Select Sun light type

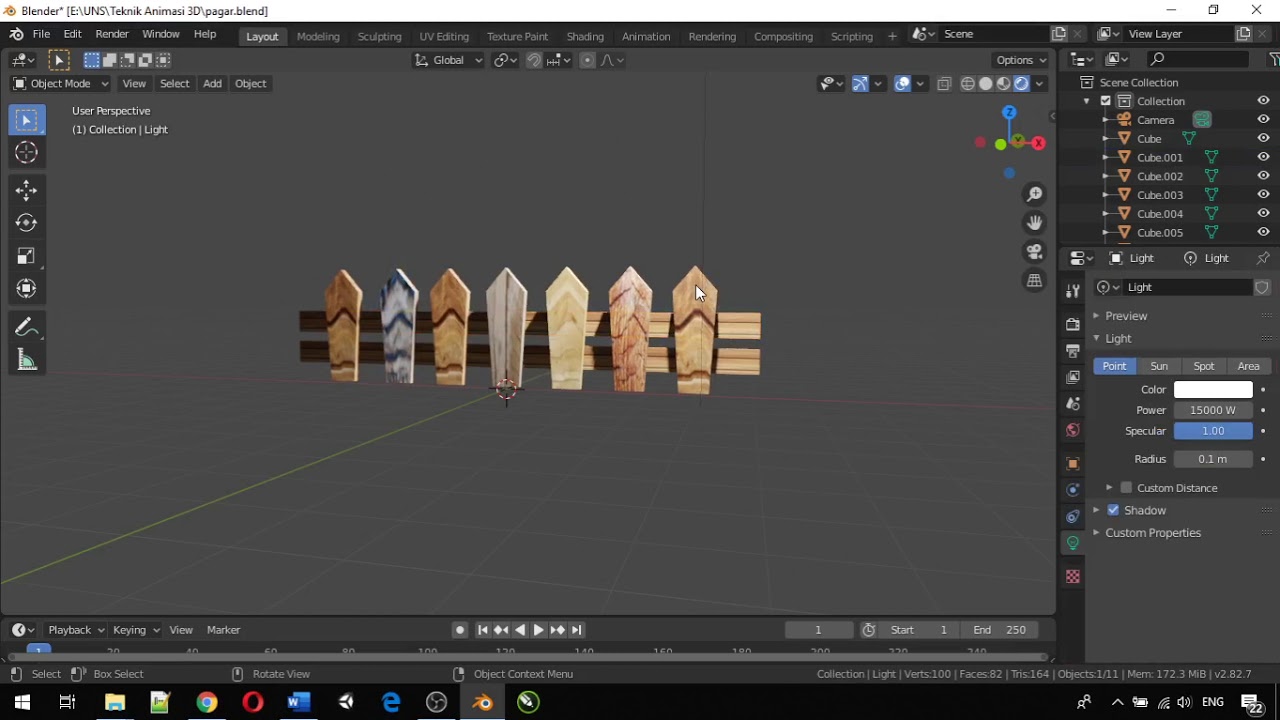click(x=1159, y=366)
